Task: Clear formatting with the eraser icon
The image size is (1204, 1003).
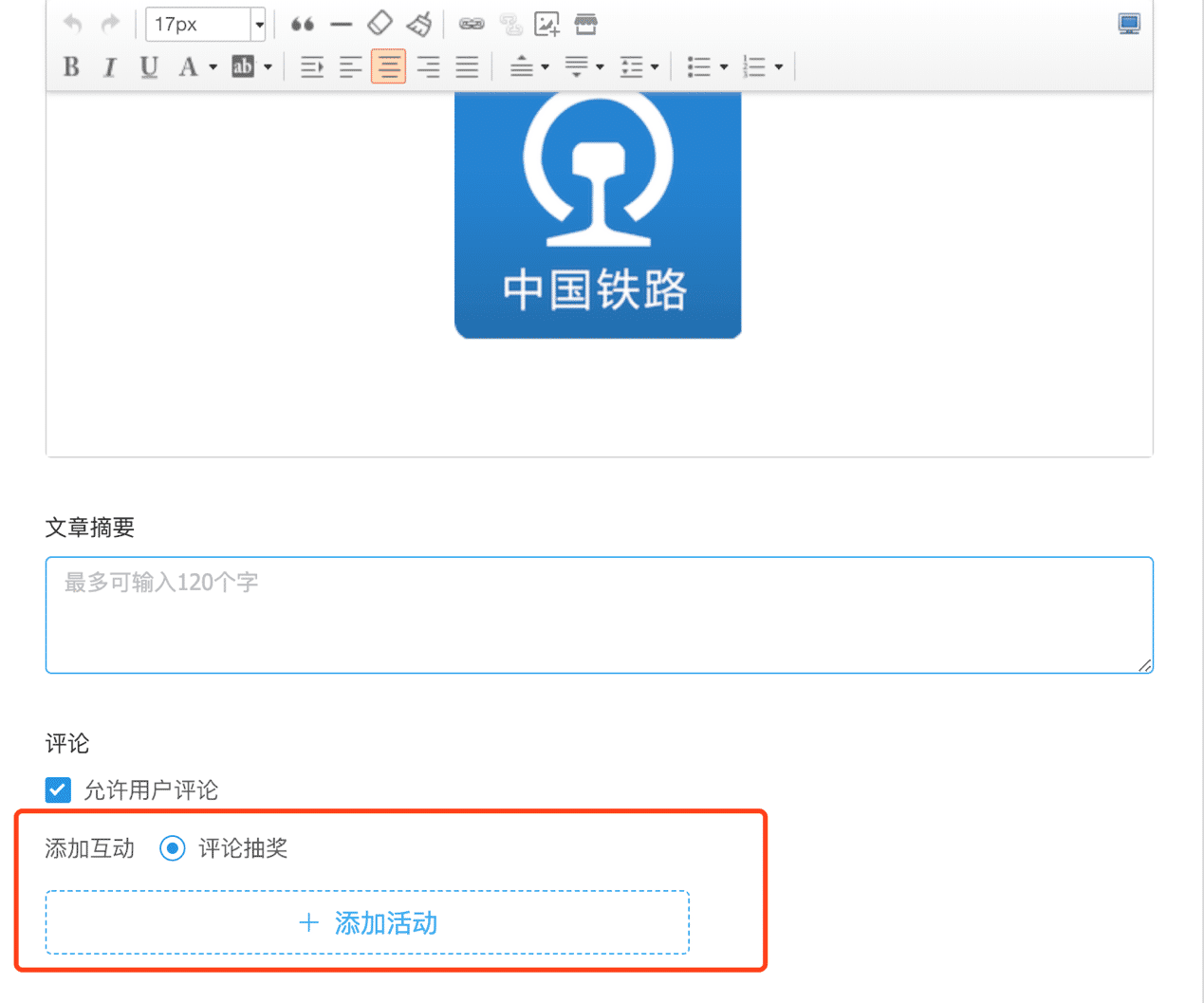Action: [x=380, y=24]
